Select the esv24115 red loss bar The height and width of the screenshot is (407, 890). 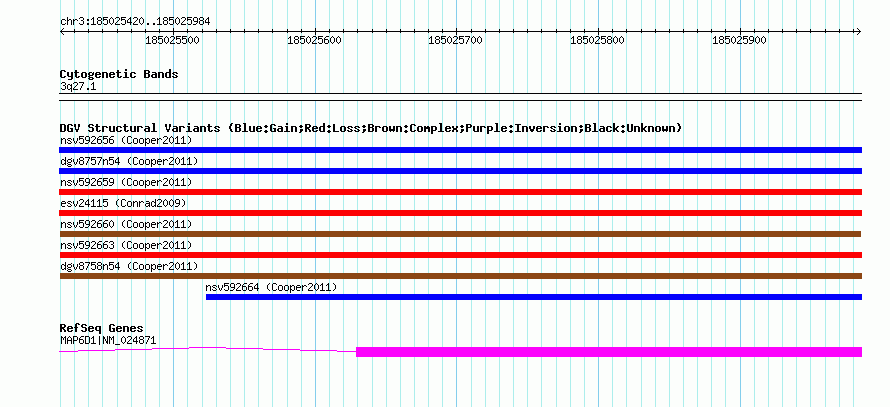click(x=460, y=213)
